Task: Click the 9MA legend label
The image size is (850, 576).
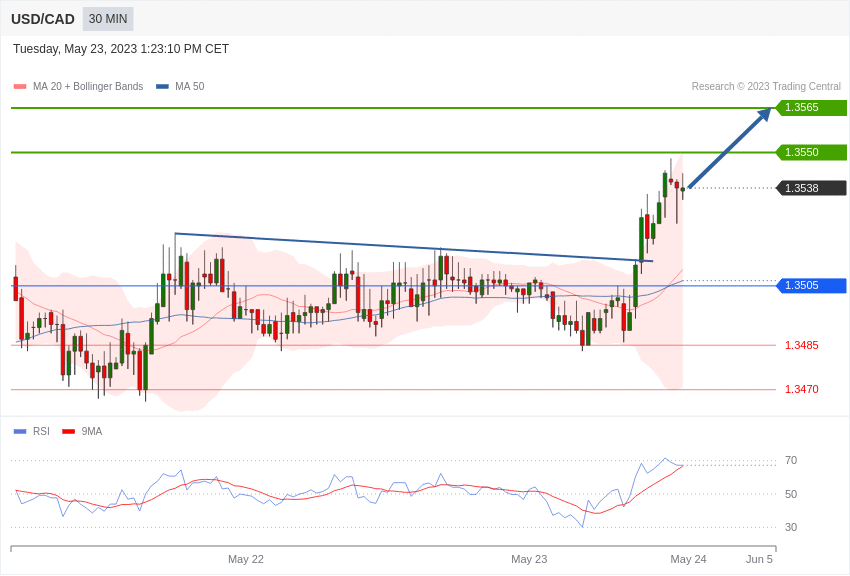Action: (92, 431)
